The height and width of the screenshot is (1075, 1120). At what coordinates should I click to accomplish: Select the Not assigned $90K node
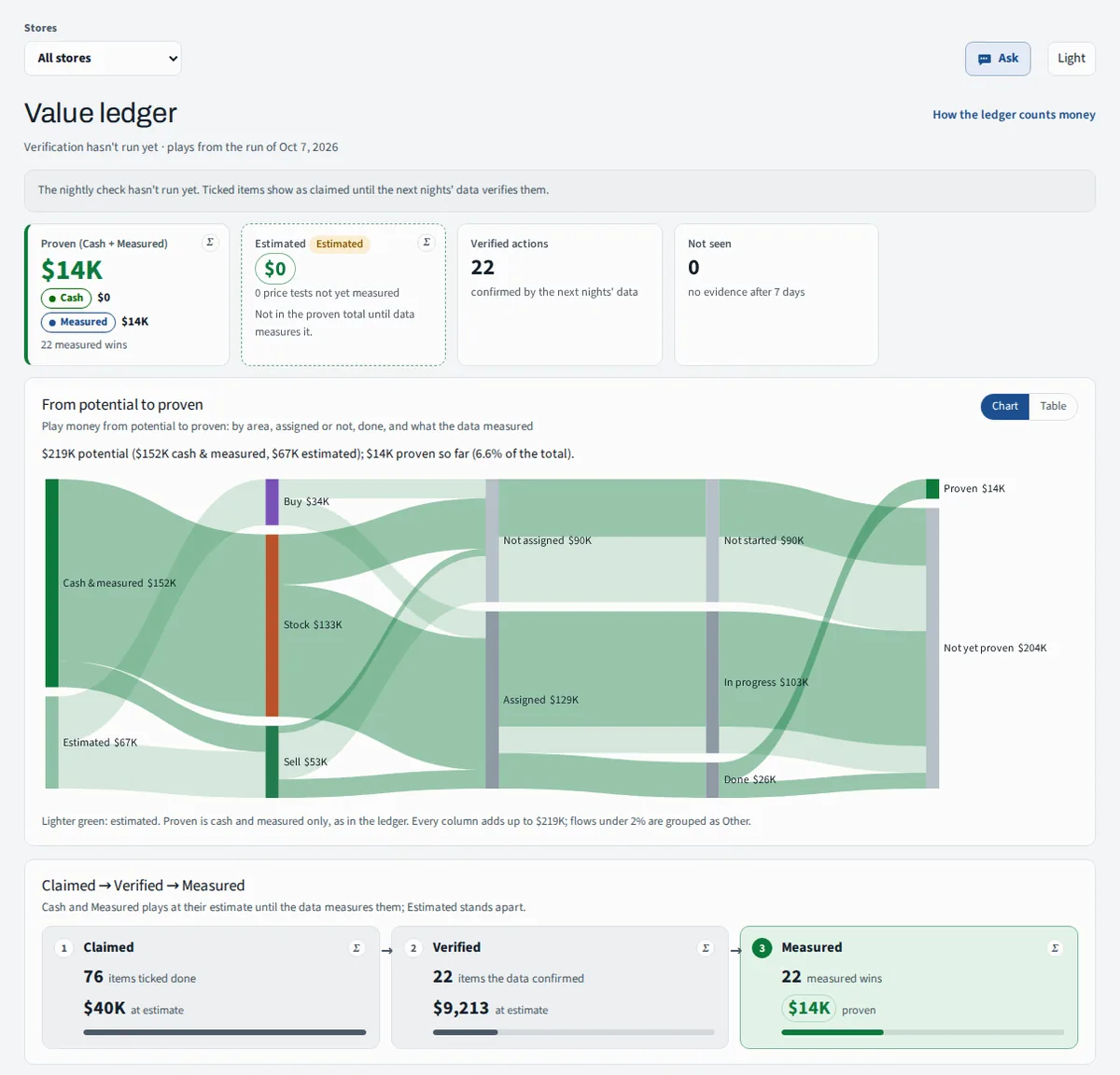[x=492, y=541]
